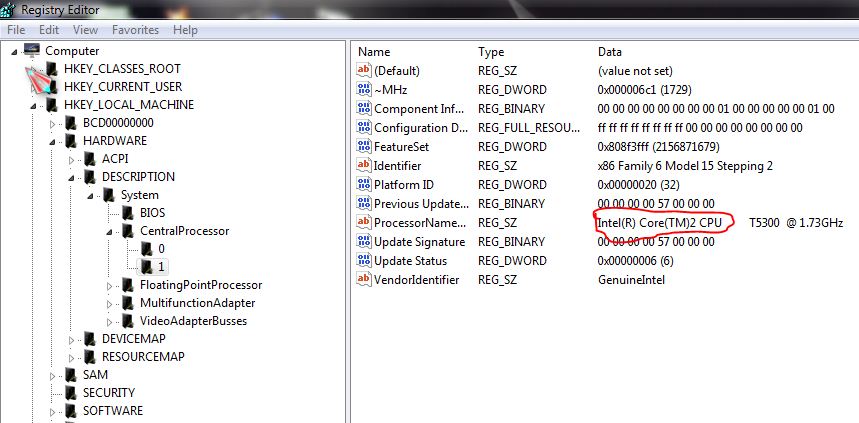Click the Registry Editor title bar icon
The width and height of the screenshot is (859, 423).
coord(8,9)
